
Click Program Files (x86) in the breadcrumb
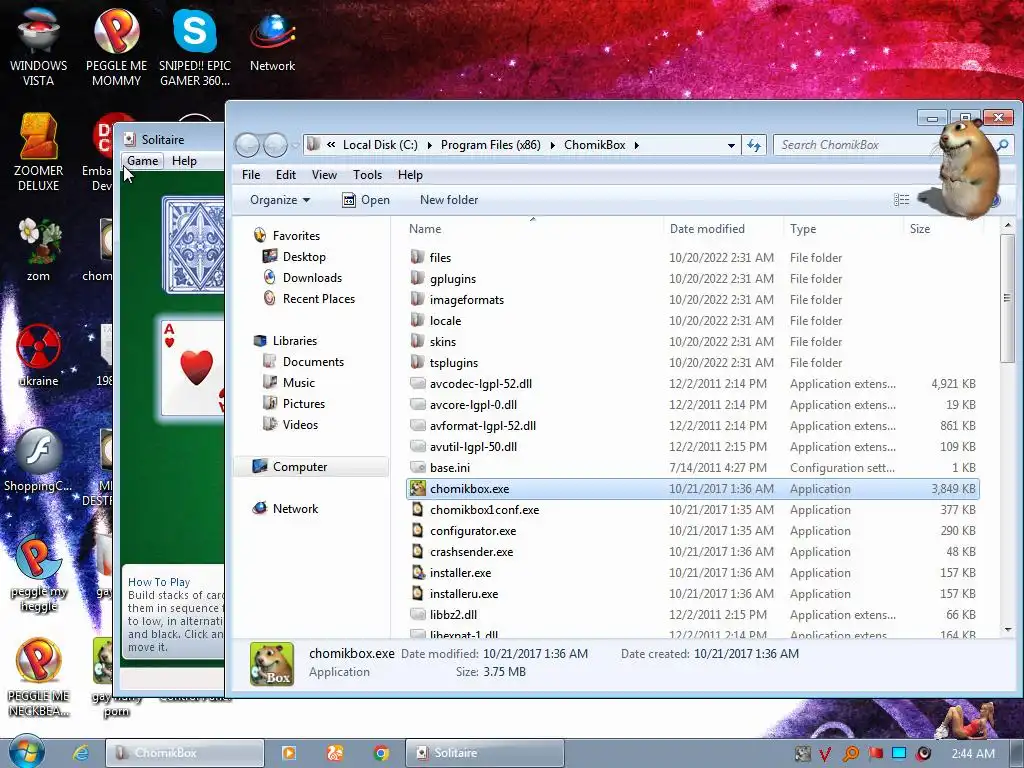[490, 145]
